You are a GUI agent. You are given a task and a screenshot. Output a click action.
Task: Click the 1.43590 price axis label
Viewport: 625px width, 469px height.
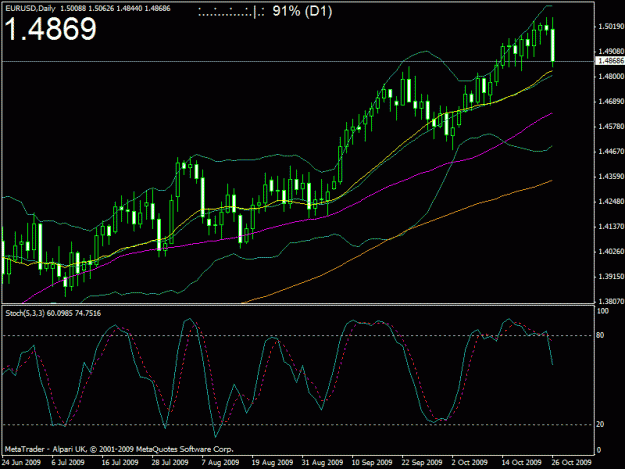[x=611, y=177]
